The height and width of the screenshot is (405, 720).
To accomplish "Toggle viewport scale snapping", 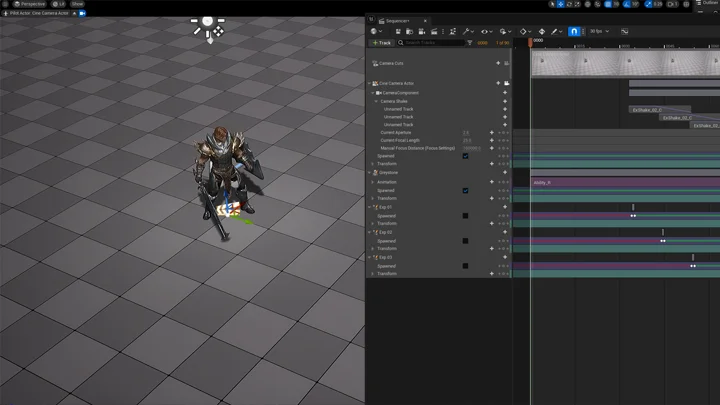I will point(648,4).
